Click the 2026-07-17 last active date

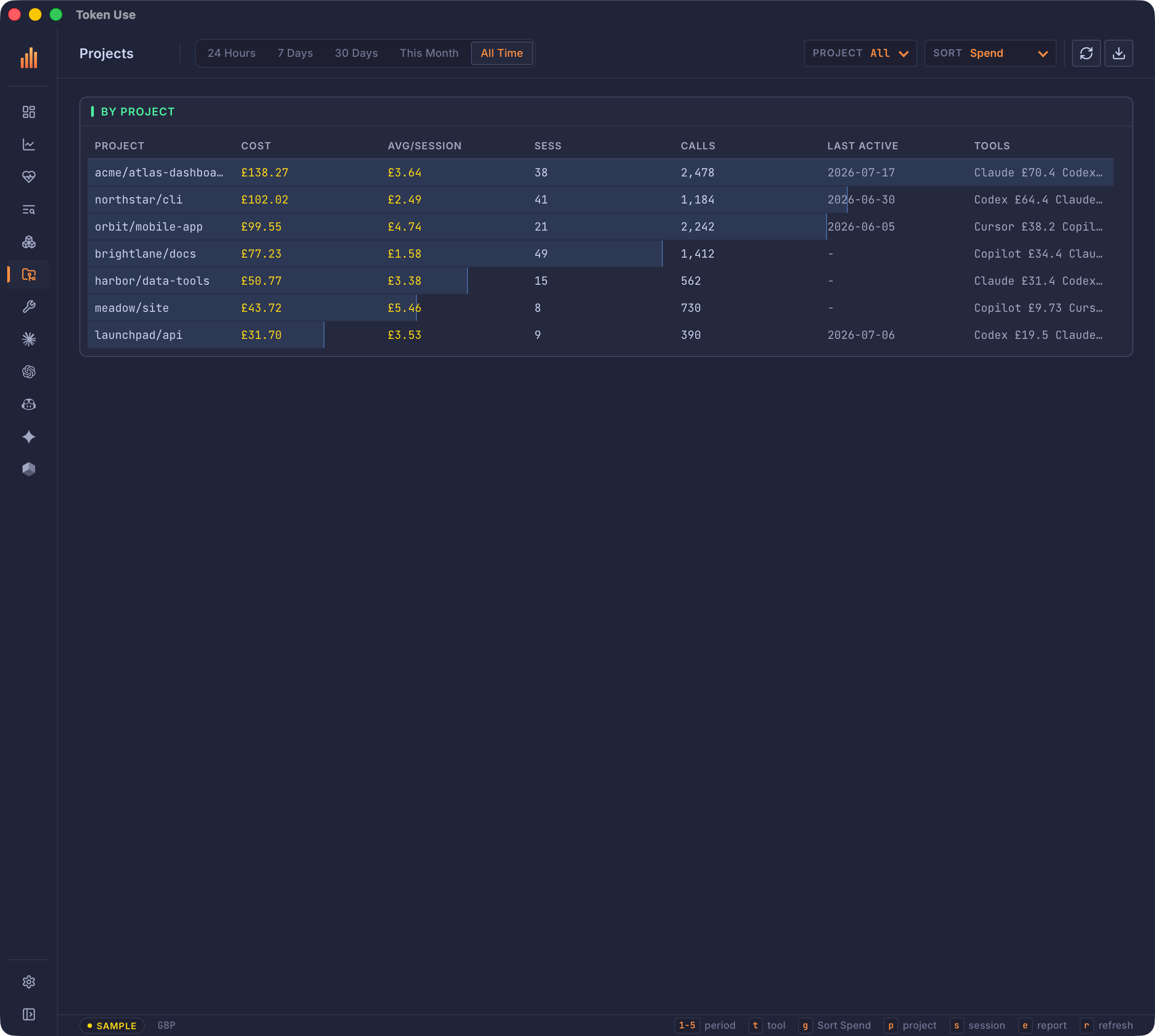click(861, 172)
